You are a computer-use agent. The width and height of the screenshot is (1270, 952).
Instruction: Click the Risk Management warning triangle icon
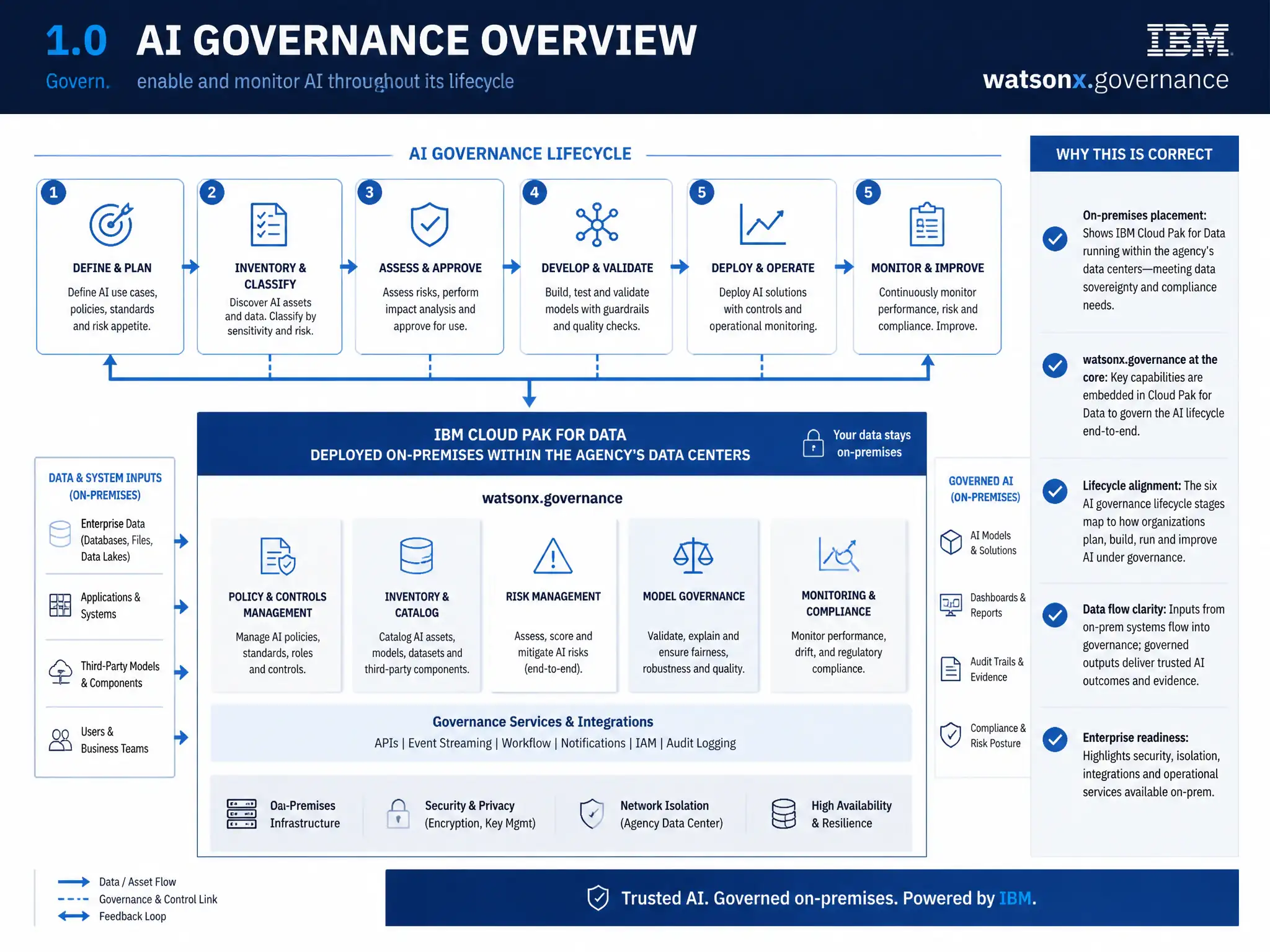pyautogui.click(x=553, y=556)
